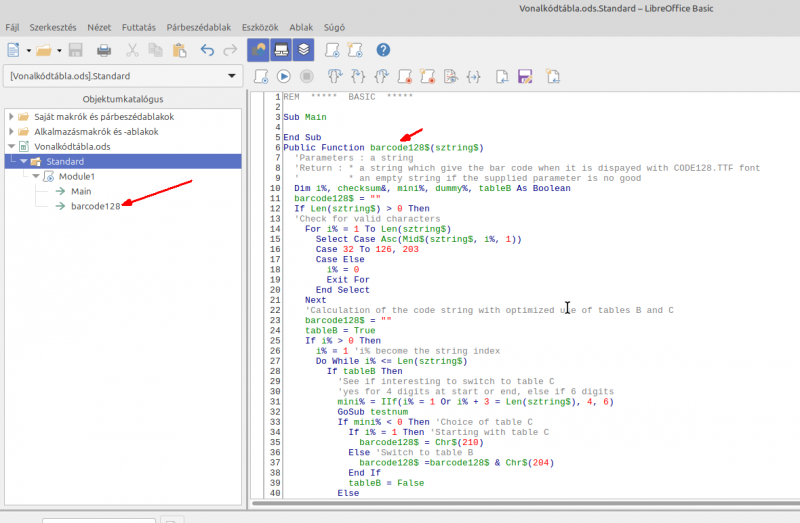The height and width of the screenshot is (523, 800).
Task: Expand Saját makrók és párbeszédablakok node
Action: coord(11,117)
